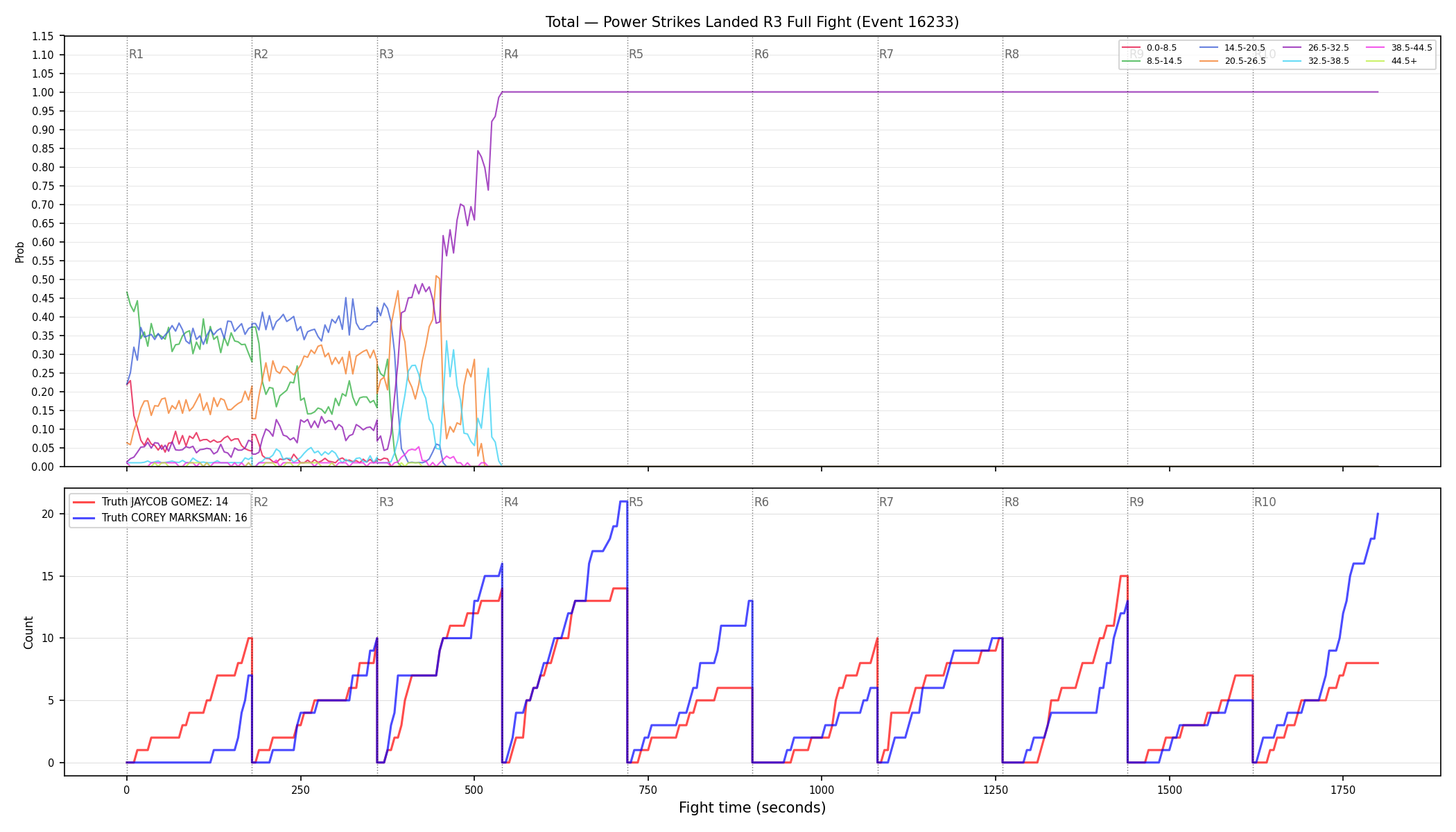1456x832 pixels.
Task: Click the 0.75 tick on the Prob axis
Action: click(x=42, y=186)
